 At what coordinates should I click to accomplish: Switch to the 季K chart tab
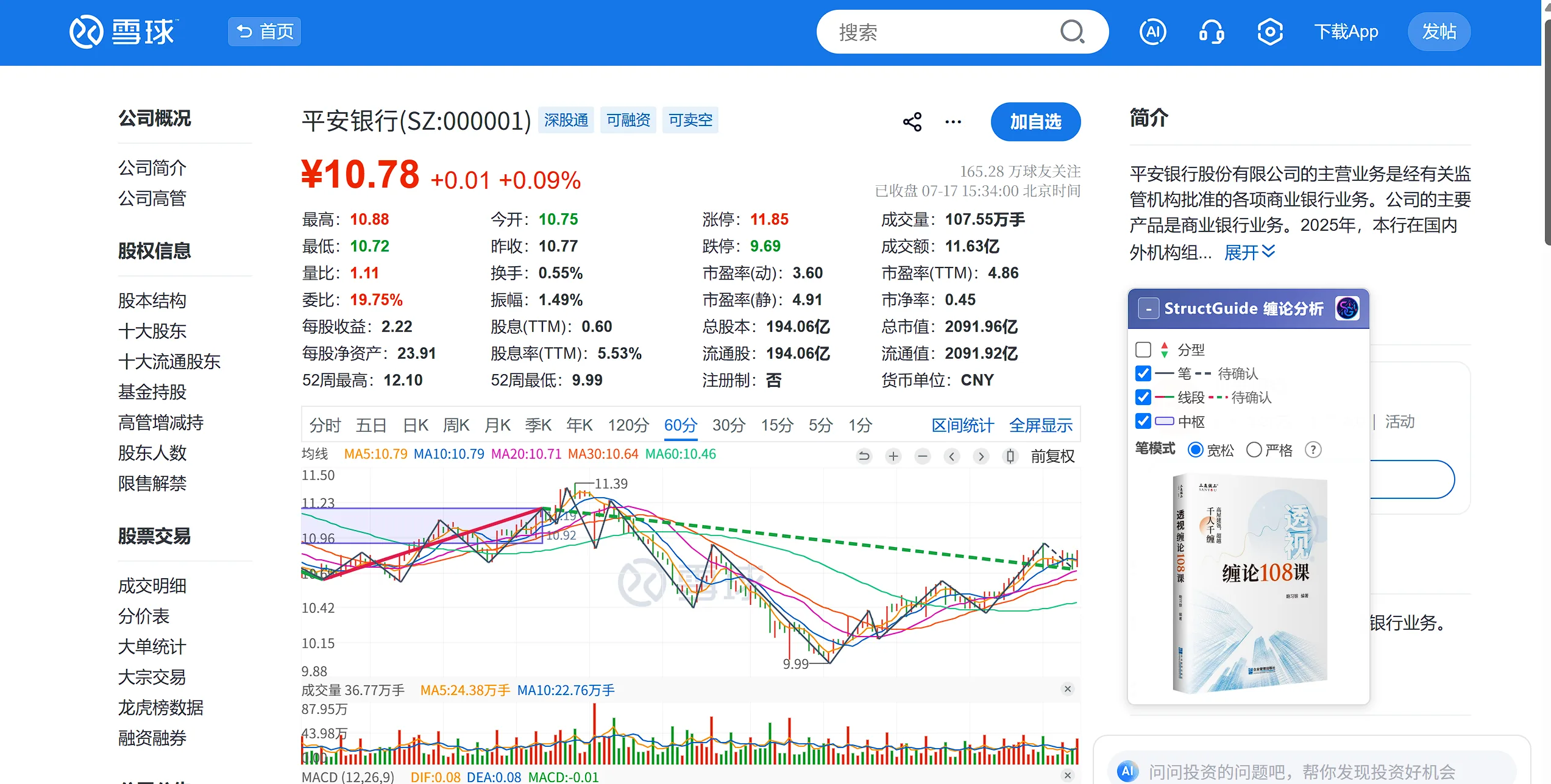(x=538, y=425)
